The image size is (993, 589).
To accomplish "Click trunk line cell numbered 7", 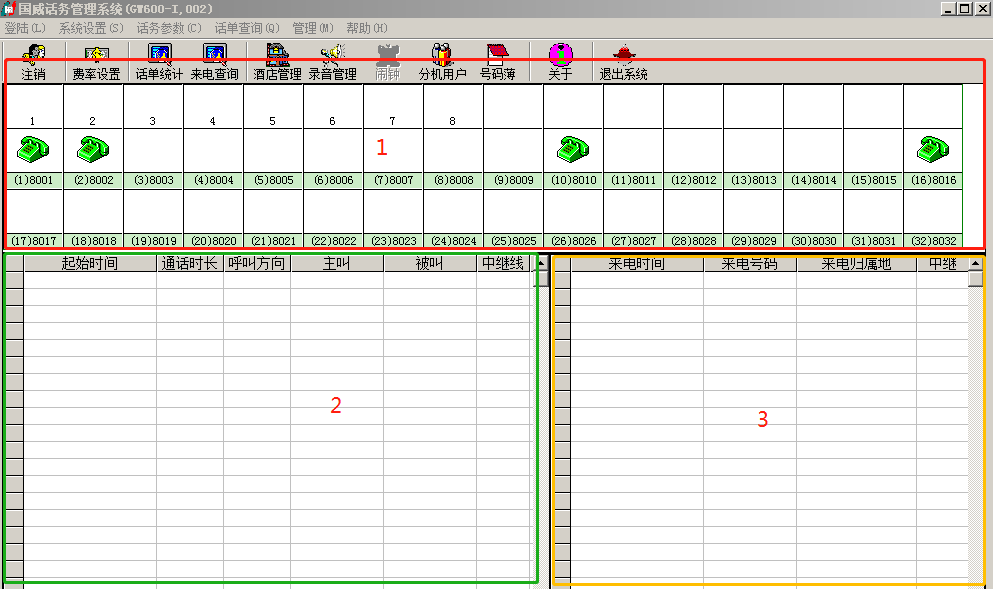I will (393, 107).
